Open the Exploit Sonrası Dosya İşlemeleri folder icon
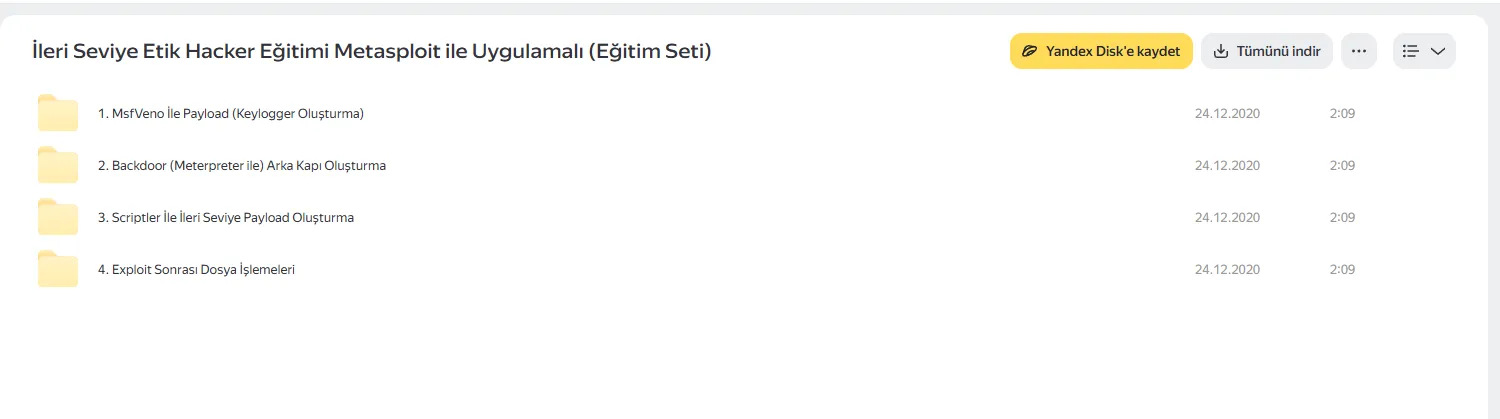 (x=58, y=269)
